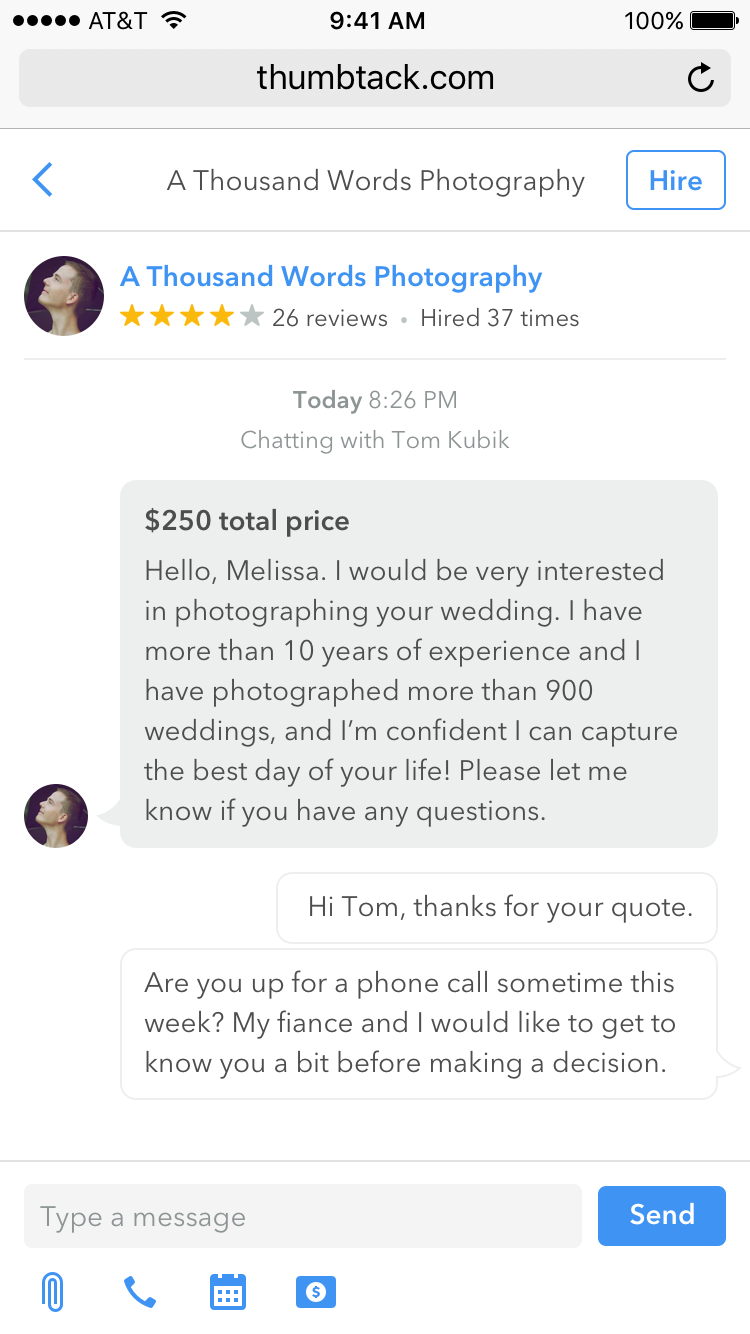Tap the header title A Thousand Words Photography
The height and width of the screenshot is (1334, 750).
coord(375,180)
